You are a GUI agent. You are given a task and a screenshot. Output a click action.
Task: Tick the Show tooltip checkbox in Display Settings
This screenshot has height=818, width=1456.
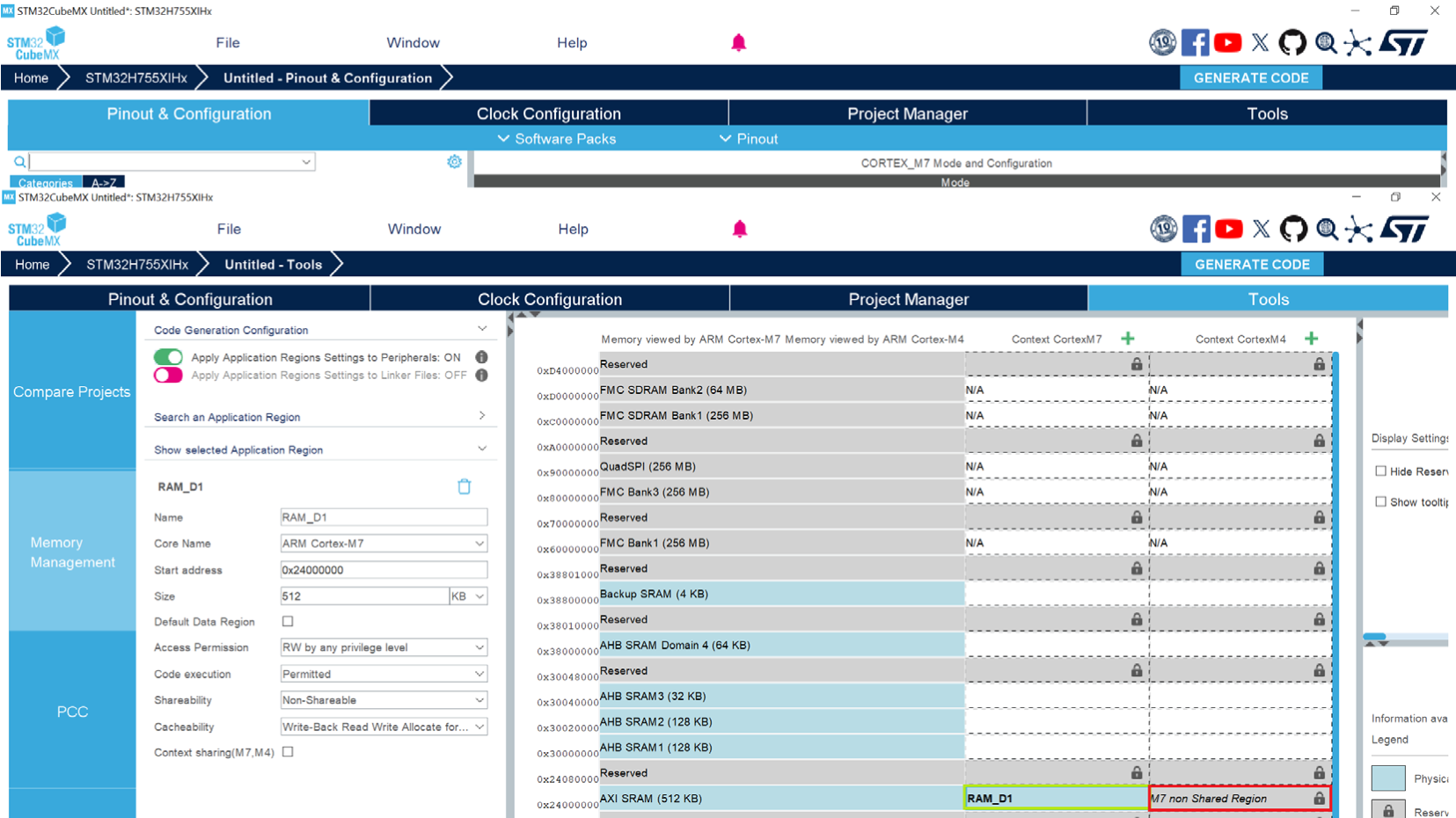[x=1380, y=502]
